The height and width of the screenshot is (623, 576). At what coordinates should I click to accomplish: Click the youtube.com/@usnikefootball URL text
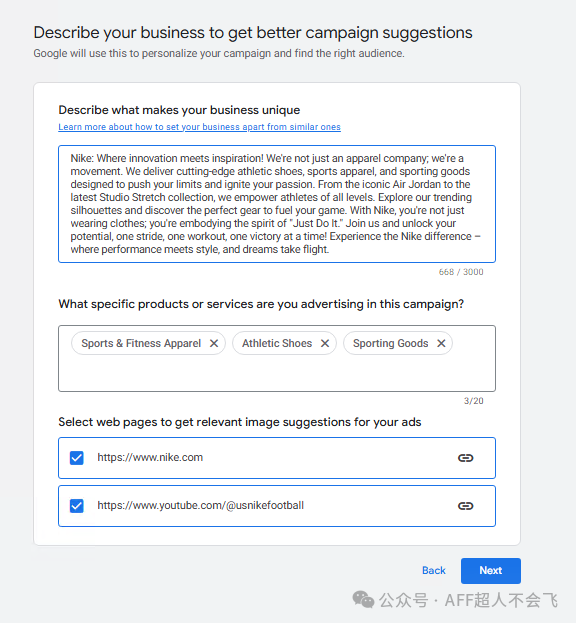coord(201,505)
